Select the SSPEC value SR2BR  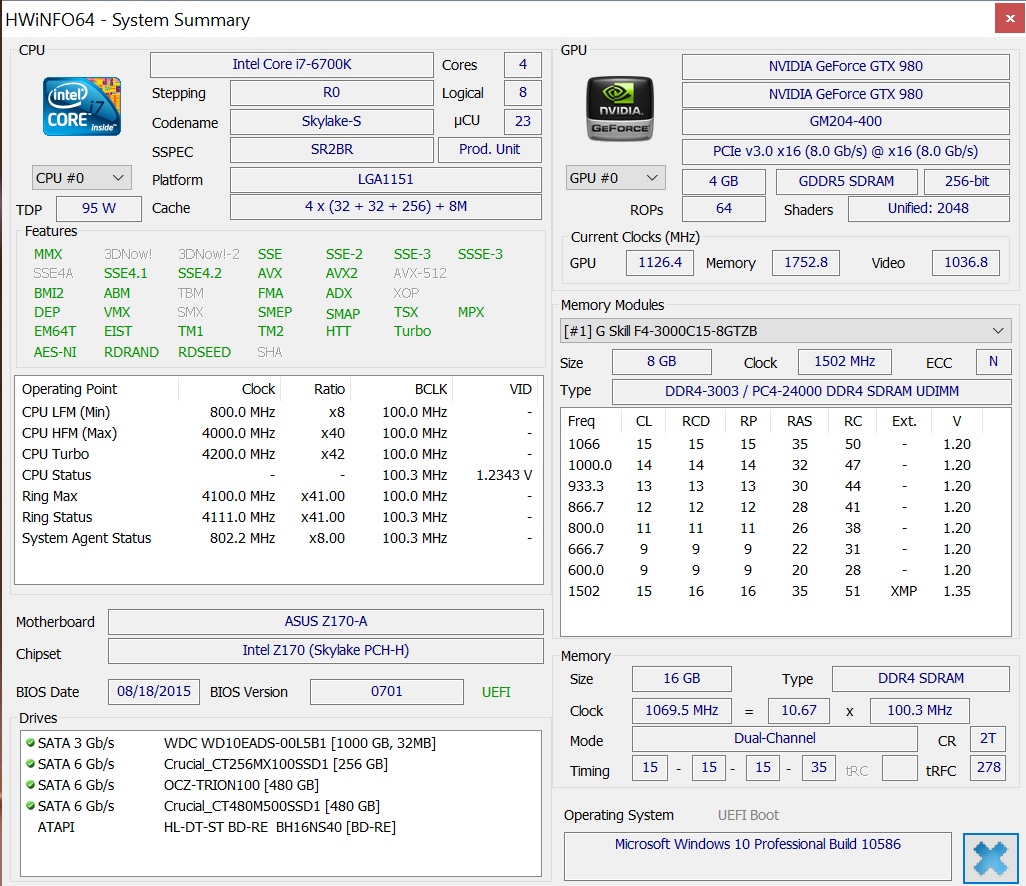[332, 150]
